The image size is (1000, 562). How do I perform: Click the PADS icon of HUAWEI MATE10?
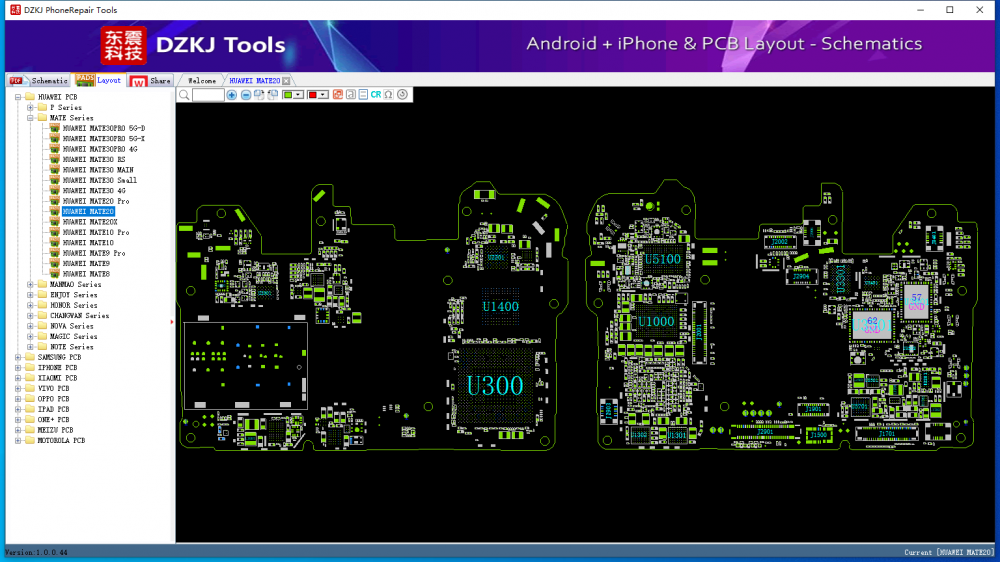coord(54,243)
